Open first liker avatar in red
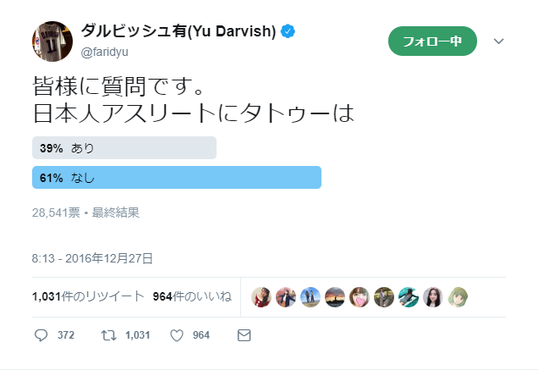Viewport: 538px width, 370px height. [261, 297]
